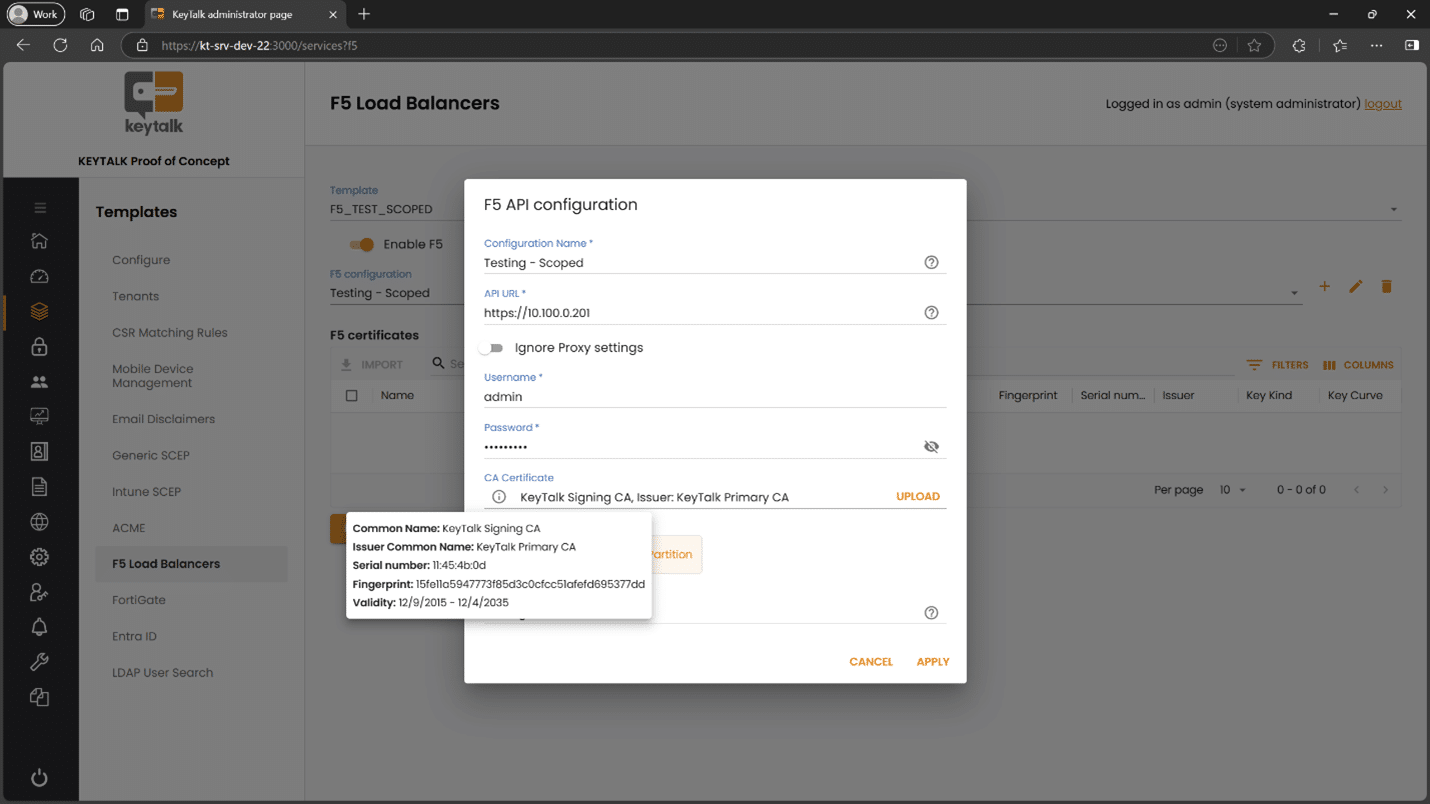Click the Username input field
The image size is (1430, 804).
point(714,397)
